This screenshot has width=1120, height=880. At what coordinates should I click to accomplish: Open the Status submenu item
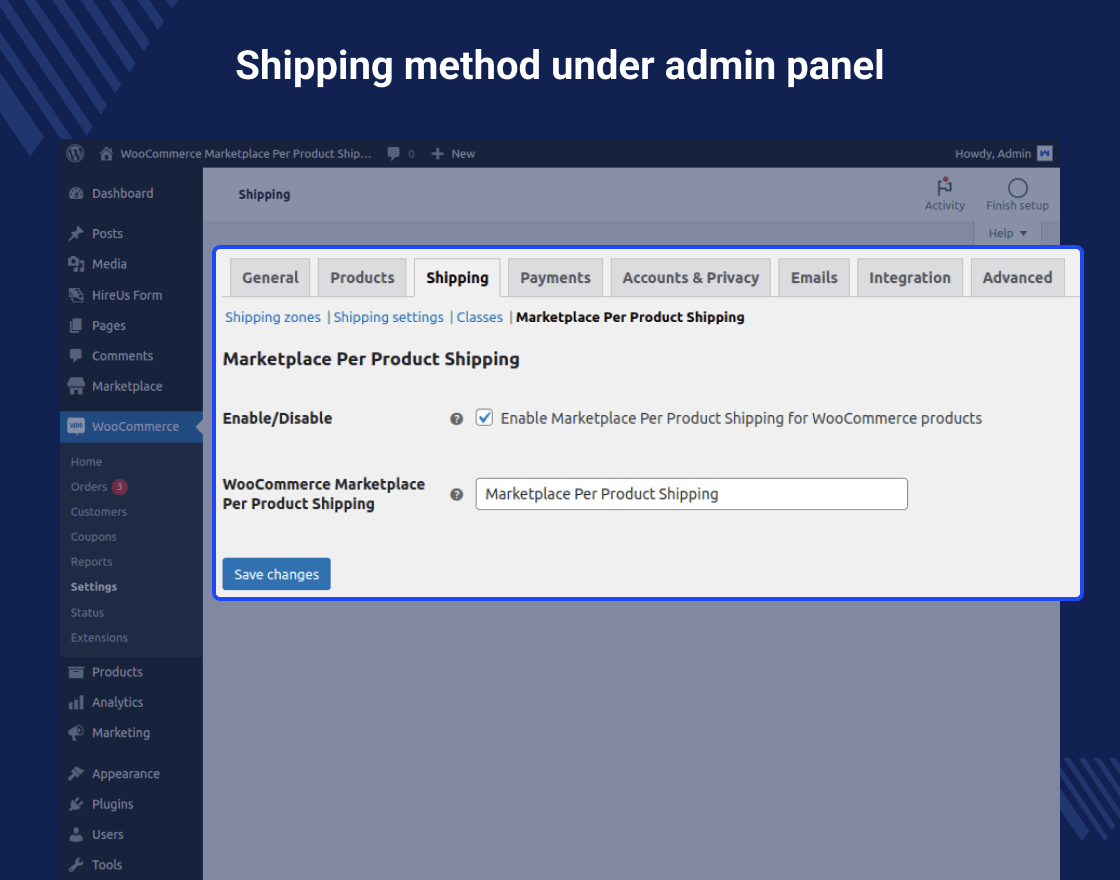[x=87, y=613]
